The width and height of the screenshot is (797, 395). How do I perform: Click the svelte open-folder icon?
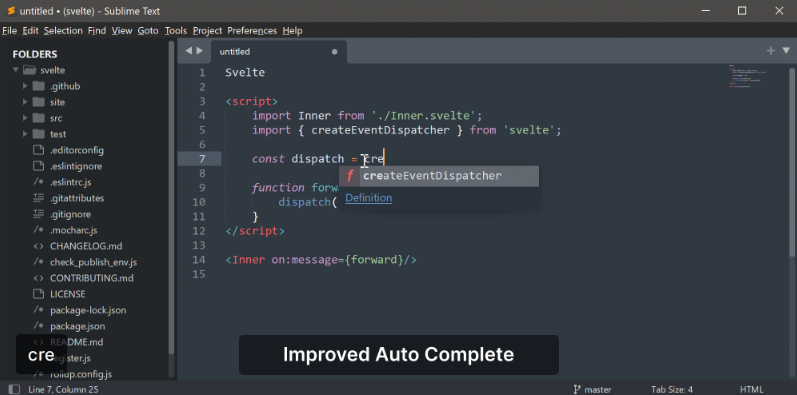point(30,70)
